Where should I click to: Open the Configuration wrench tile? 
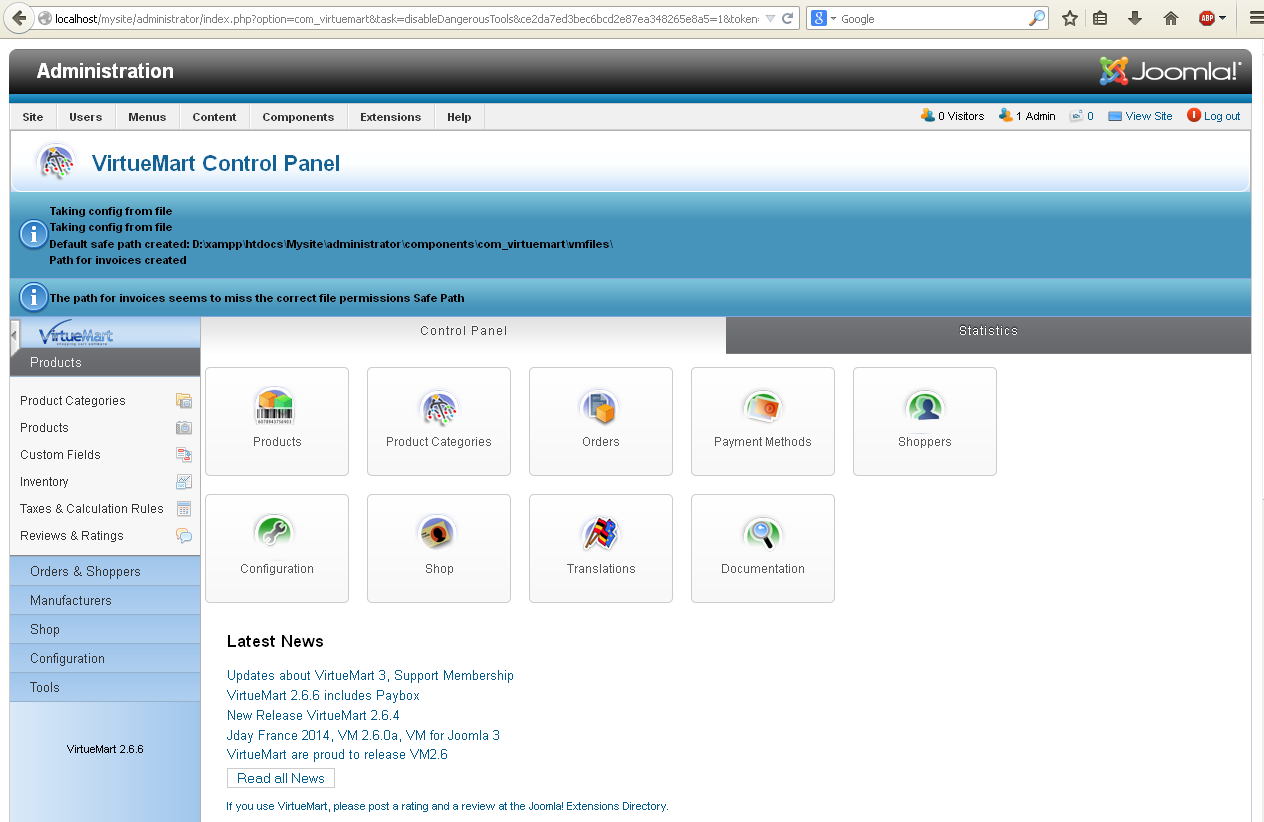[277, 548]
